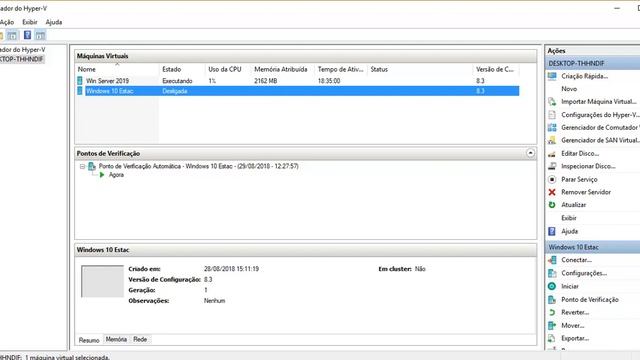Click the Editar Disco icon

pyautogui.click(x=552, y=153)
